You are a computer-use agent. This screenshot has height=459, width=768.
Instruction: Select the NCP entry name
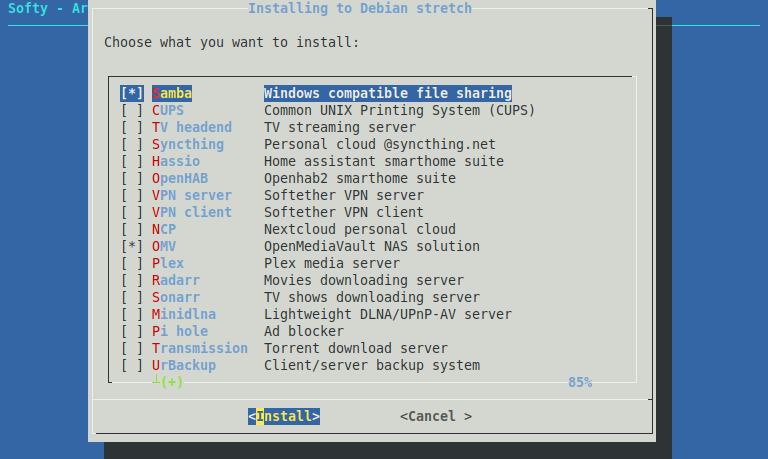[164, 229]
